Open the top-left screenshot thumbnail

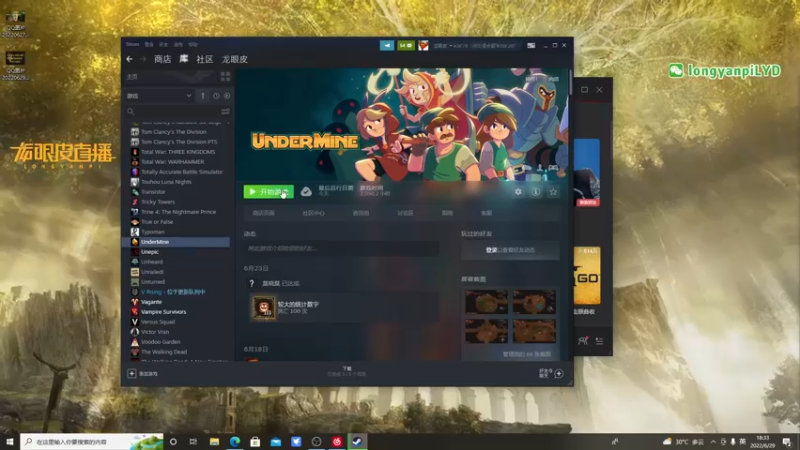pos(486,302)
